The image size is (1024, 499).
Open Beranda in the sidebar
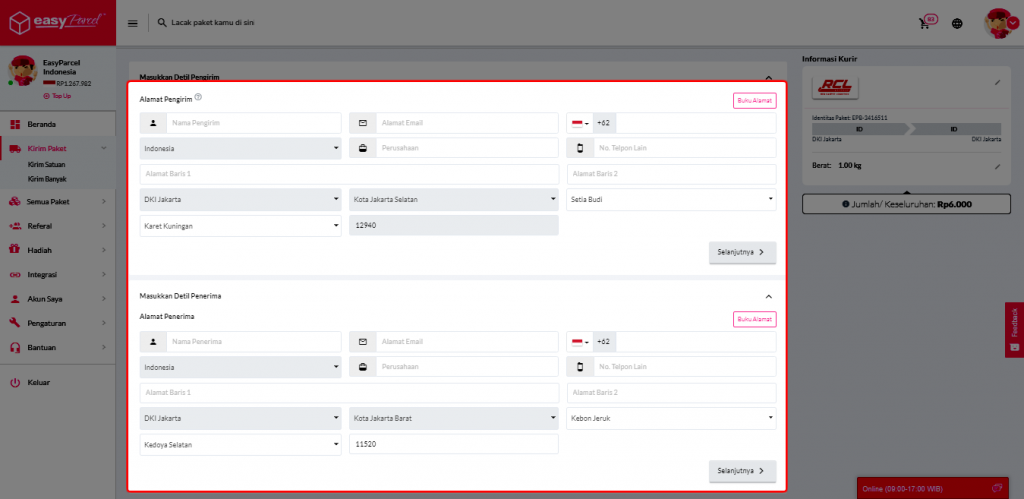point(42,124)
